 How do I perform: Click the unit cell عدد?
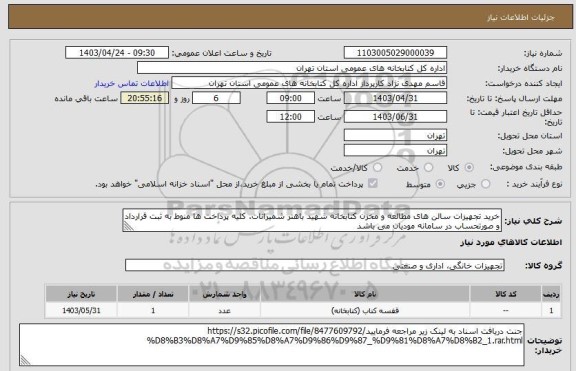coord(224,311)
